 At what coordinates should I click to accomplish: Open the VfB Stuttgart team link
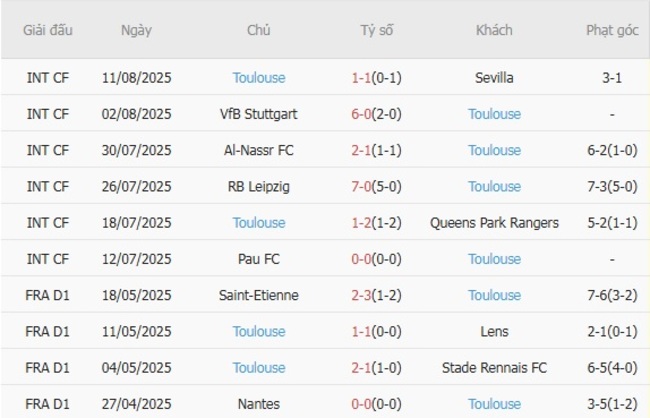(x=258, y=114)
